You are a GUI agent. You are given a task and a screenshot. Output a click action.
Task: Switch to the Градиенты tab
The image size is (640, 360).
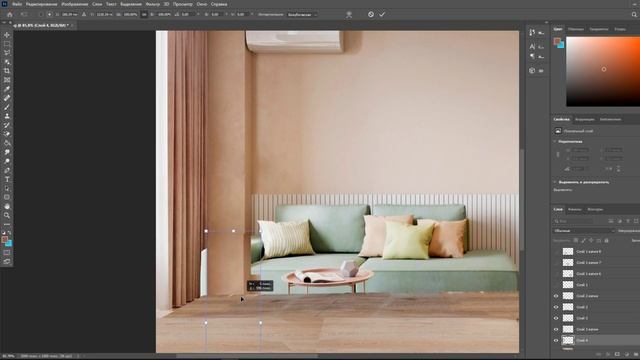599,29
